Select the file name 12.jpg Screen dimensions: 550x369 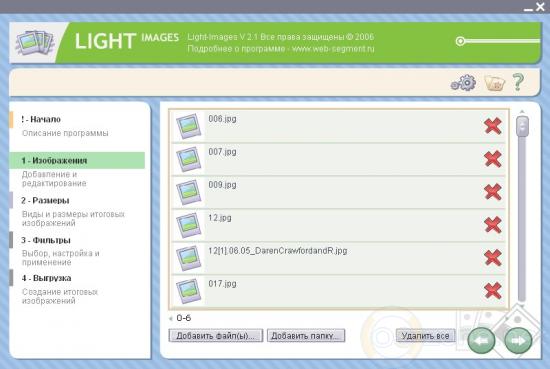(220, 218)
